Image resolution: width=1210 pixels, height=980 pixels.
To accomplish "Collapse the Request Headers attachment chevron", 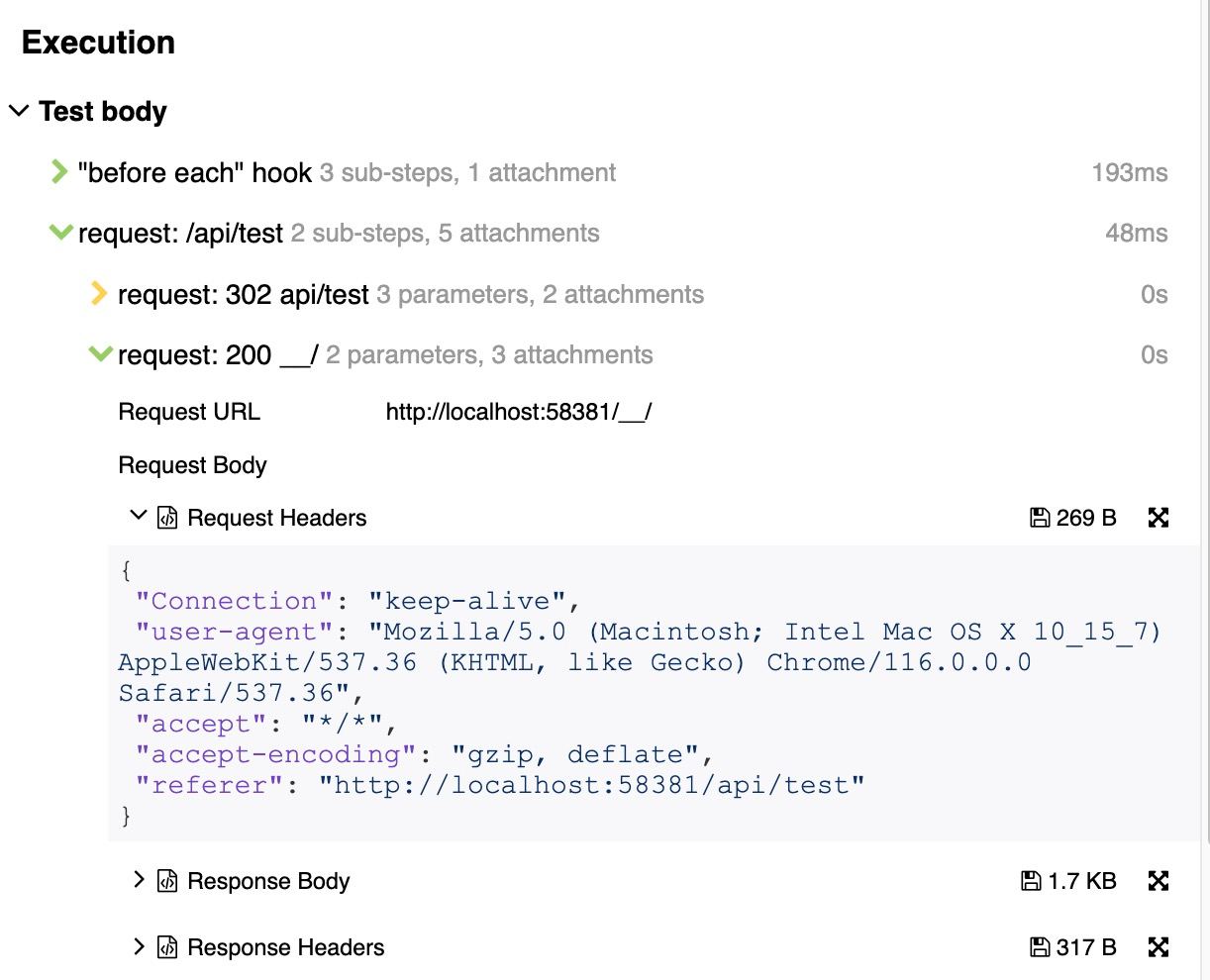I will 139,516.
